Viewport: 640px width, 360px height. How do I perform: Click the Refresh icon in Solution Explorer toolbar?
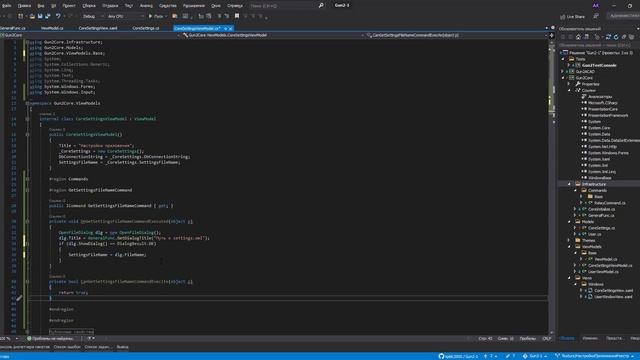[616, 37]
